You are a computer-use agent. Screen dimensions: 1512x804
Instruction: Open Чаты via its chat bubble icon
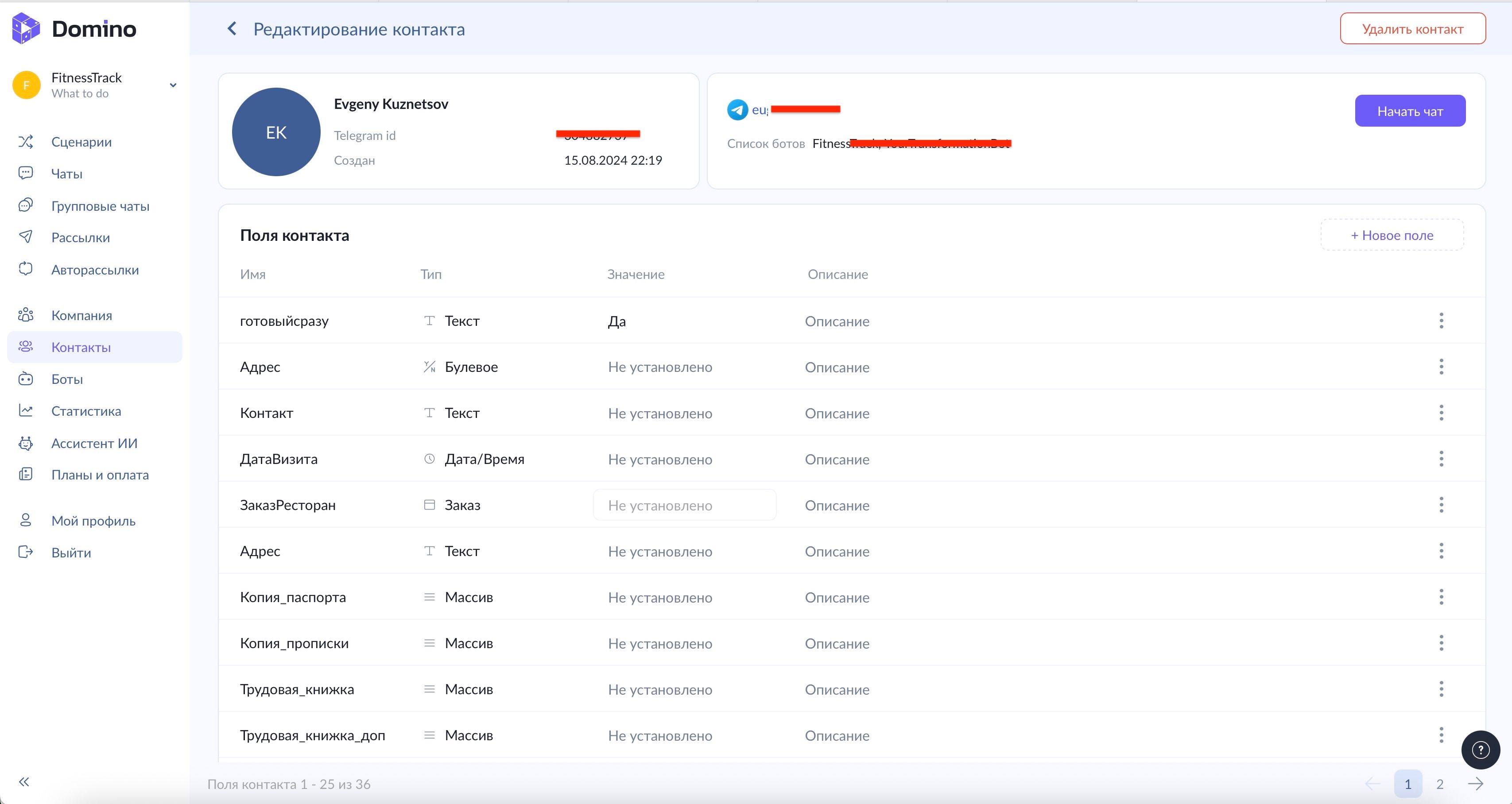point(25,173)
